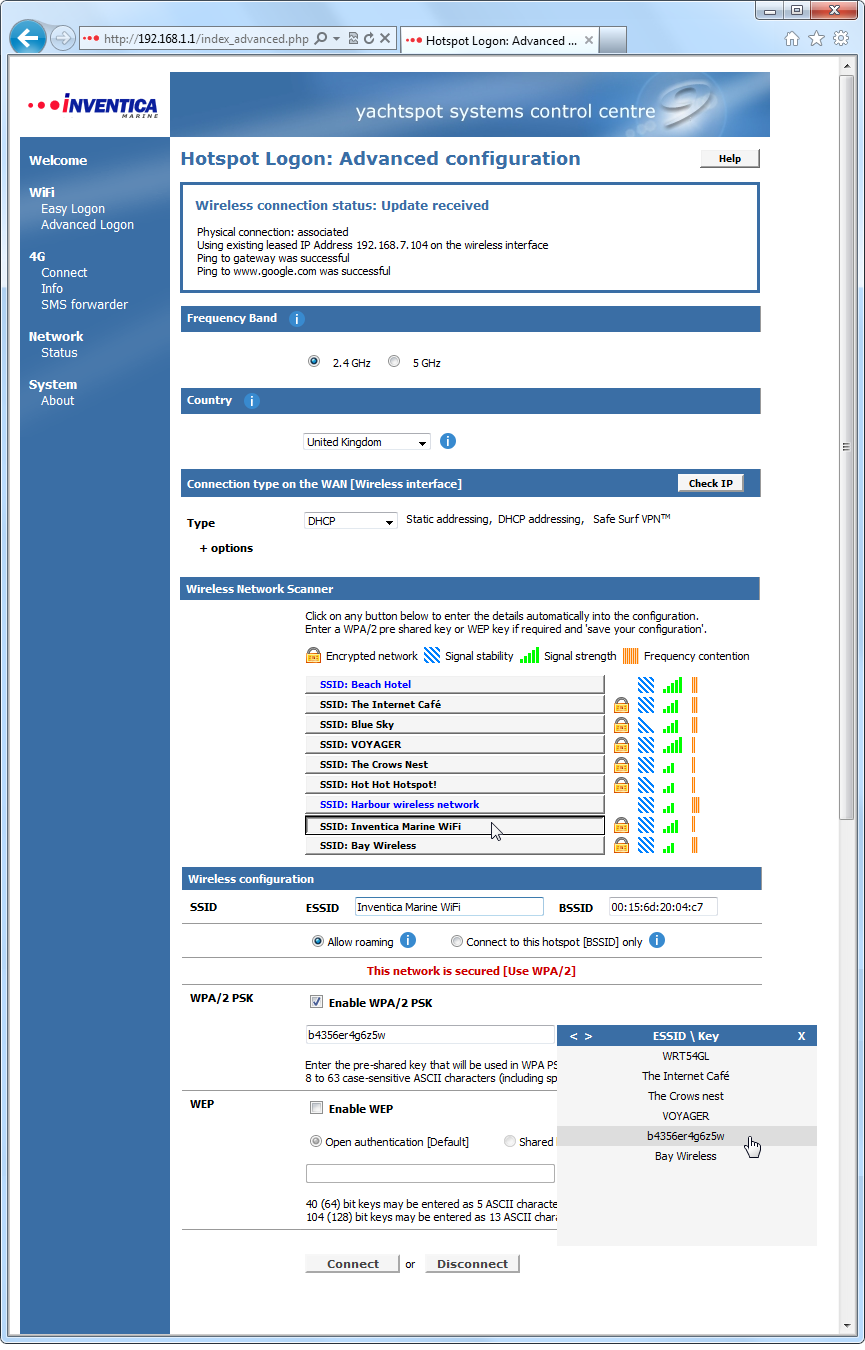
Task: Click the padlock icon for Blue Sky
Action: (x=621, y=725)
